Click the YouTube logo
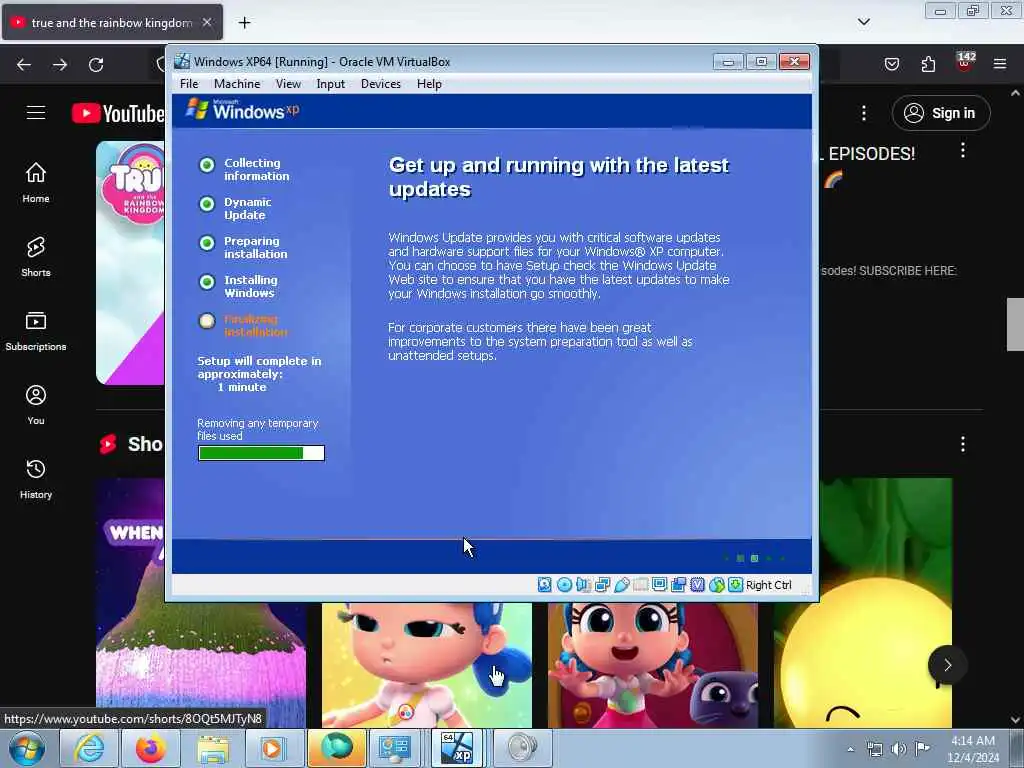Screen dimensions: 1024x768 (118, 113)
